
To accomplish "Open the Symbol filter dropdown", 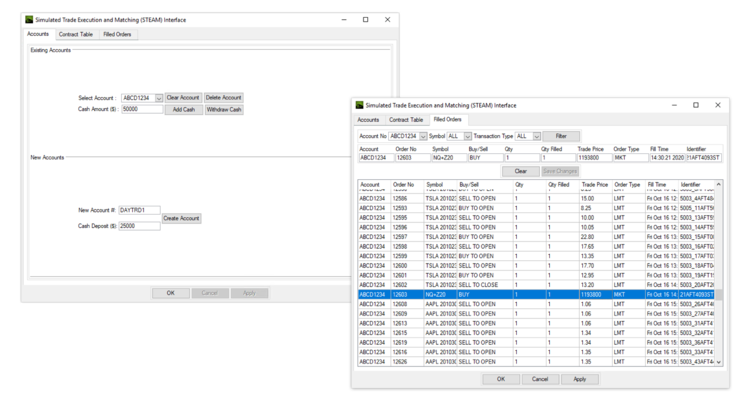I will (468, 136).
